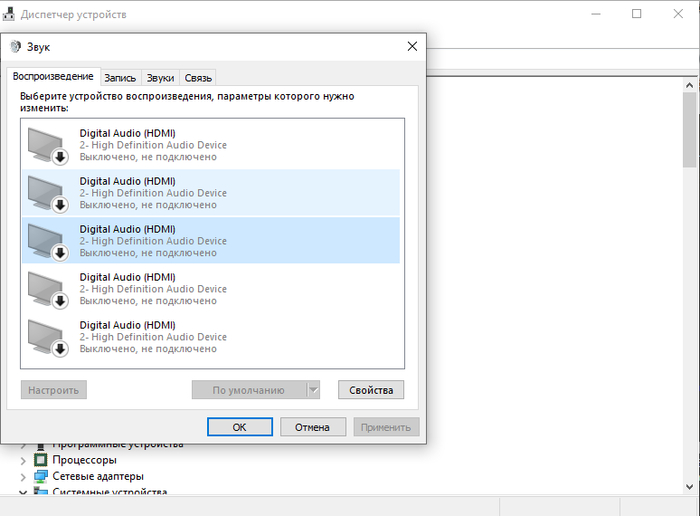Click the Свойства button
This screenshot has height=516, width=700.
click(370, 390)
